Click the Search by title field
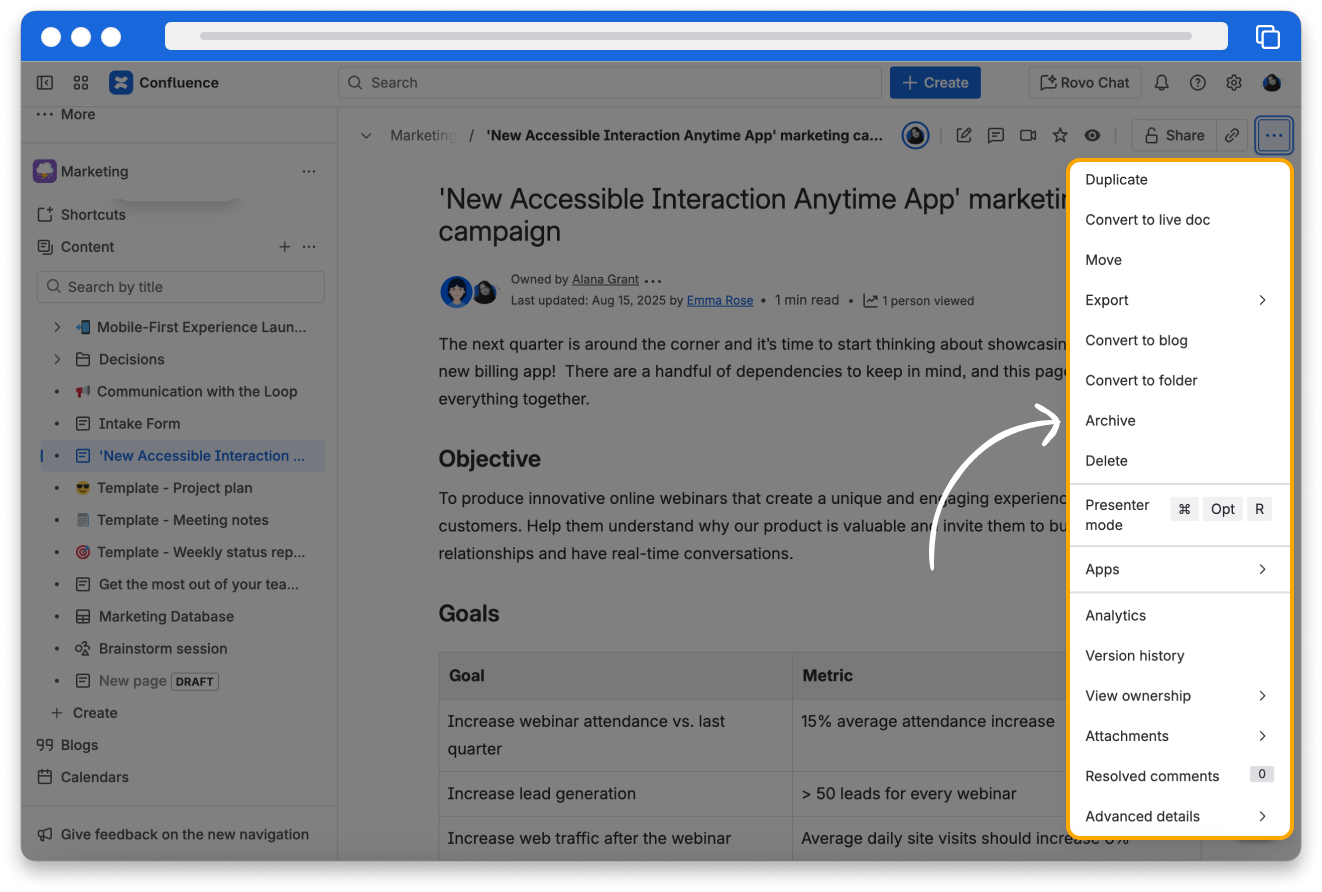The width and height of the screenshot is (1322, 892). (181, 287)
